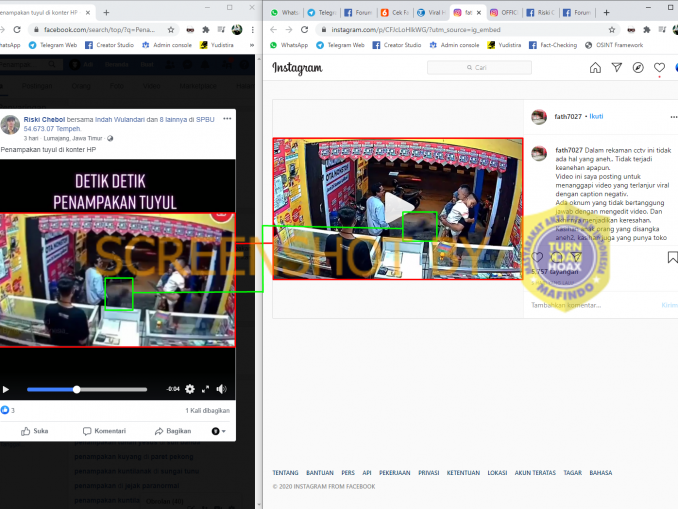Click the Instagram window address bar
The width and height of the screenshot is (678, 509).
467,29
